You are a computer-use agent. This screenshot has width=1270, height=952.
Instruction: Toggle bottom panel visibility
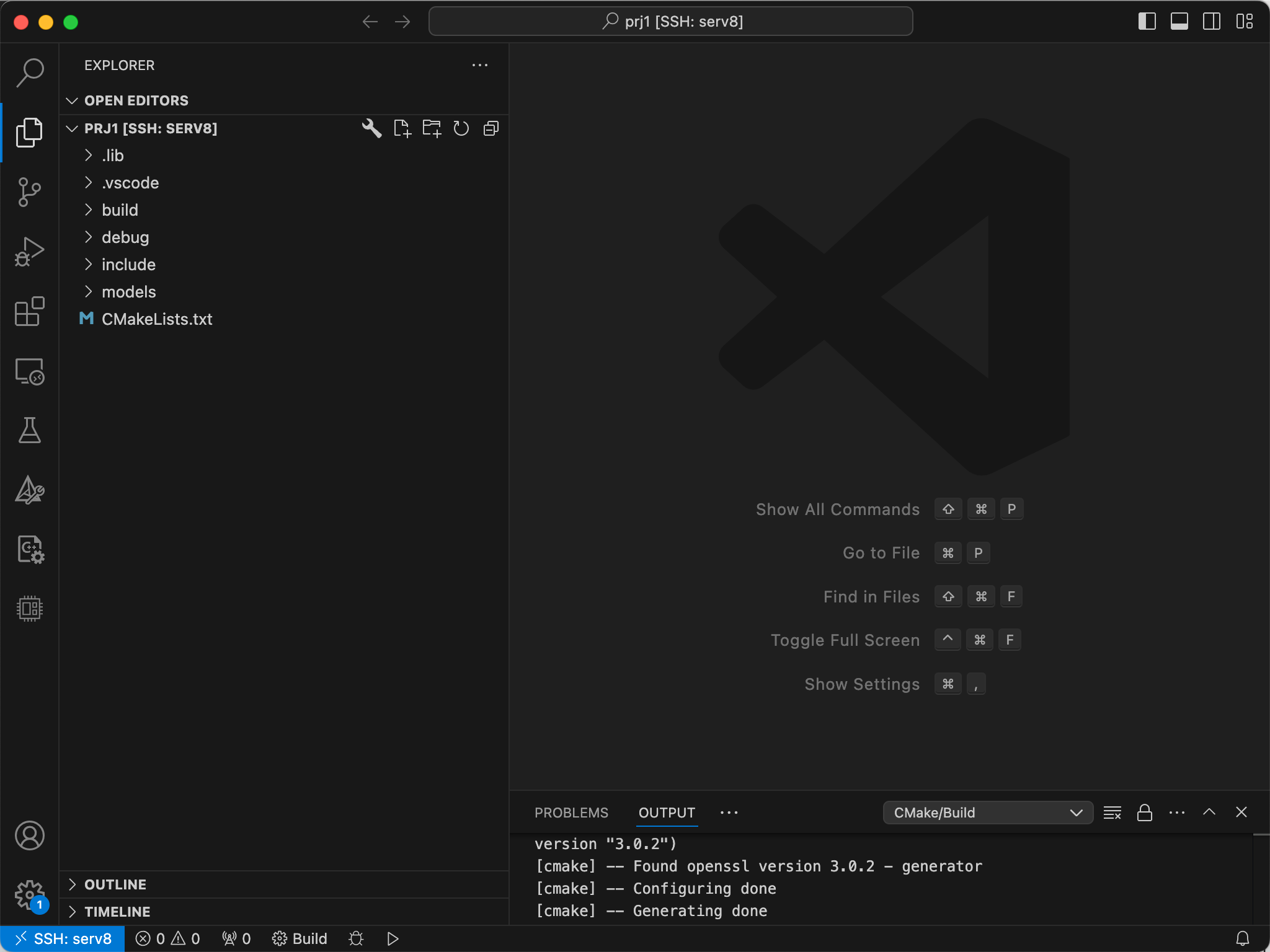1179,22
